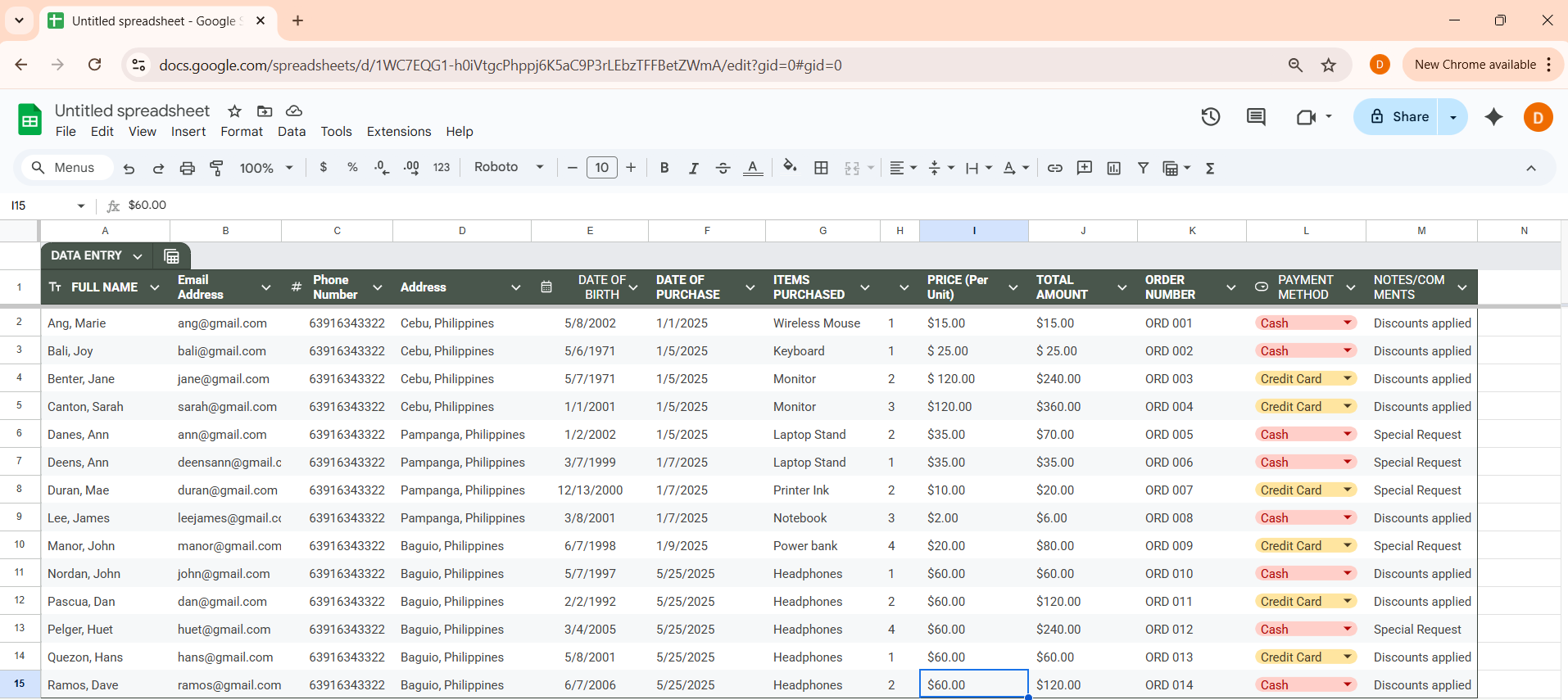Image resolution: width=1568 pixels, height=700 pixels.
Task: Click the New Chrome available button
Action: point(1475,65)
